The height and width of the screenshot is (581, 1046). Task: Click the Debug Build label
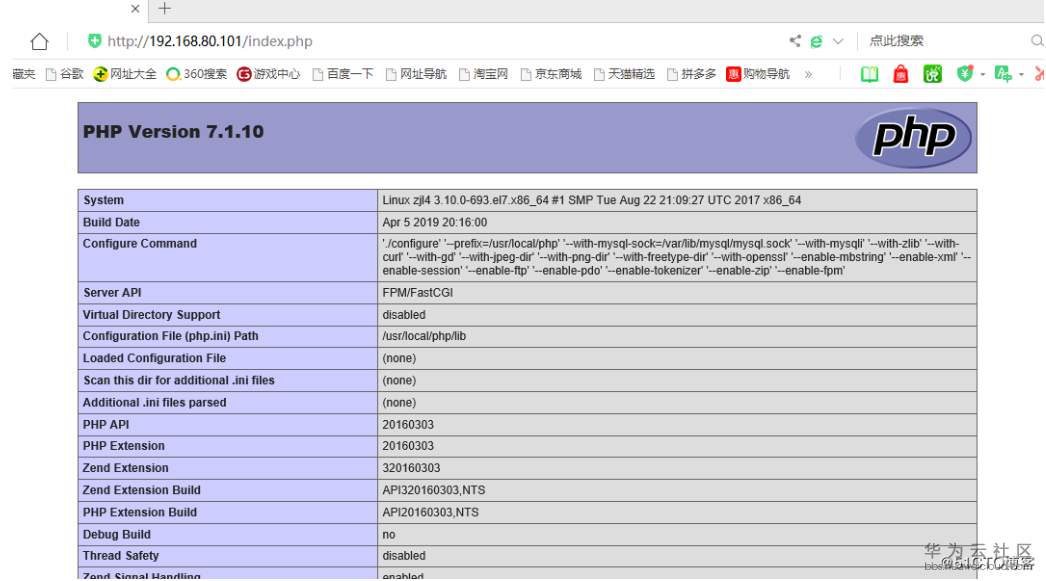click(x=117, y=534)
